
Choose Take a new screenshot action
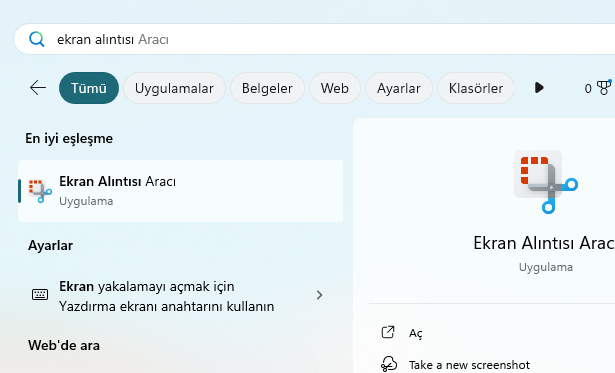pyautogui.click(x=469, y=365)
